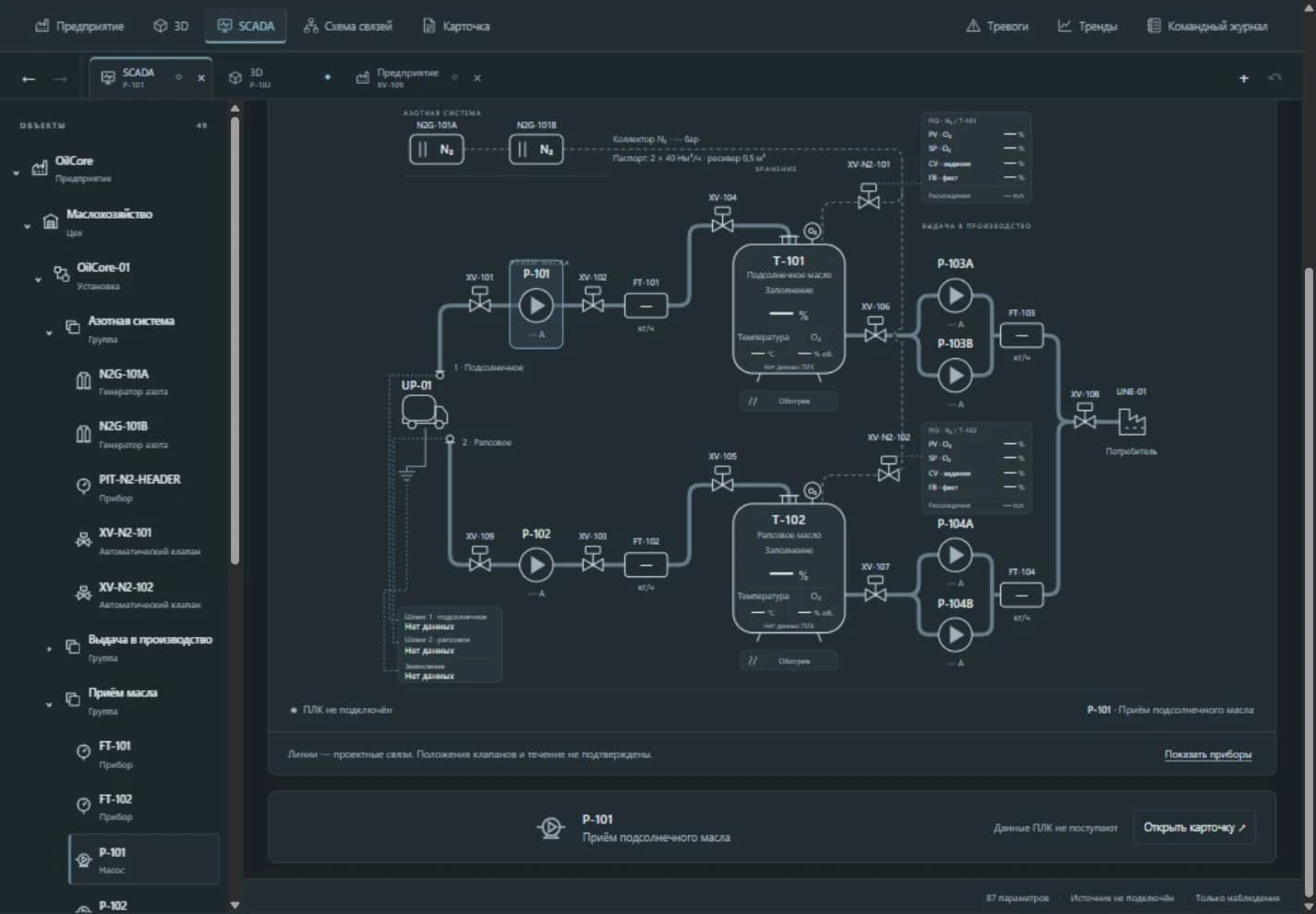Open the Предприятие top tab

tap(79, 26)
